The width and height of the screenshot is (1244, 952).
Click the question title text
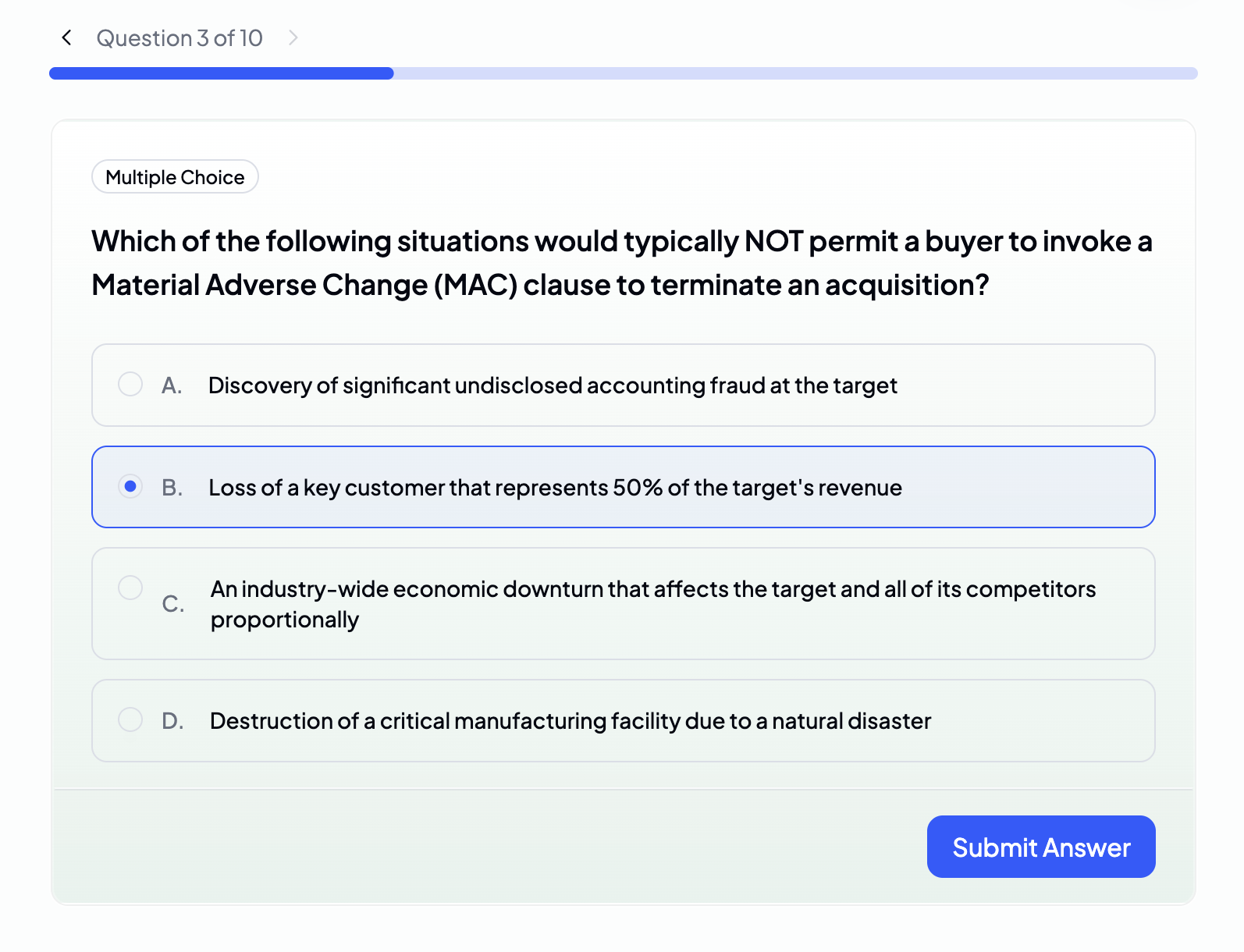[x=621, y=263]
